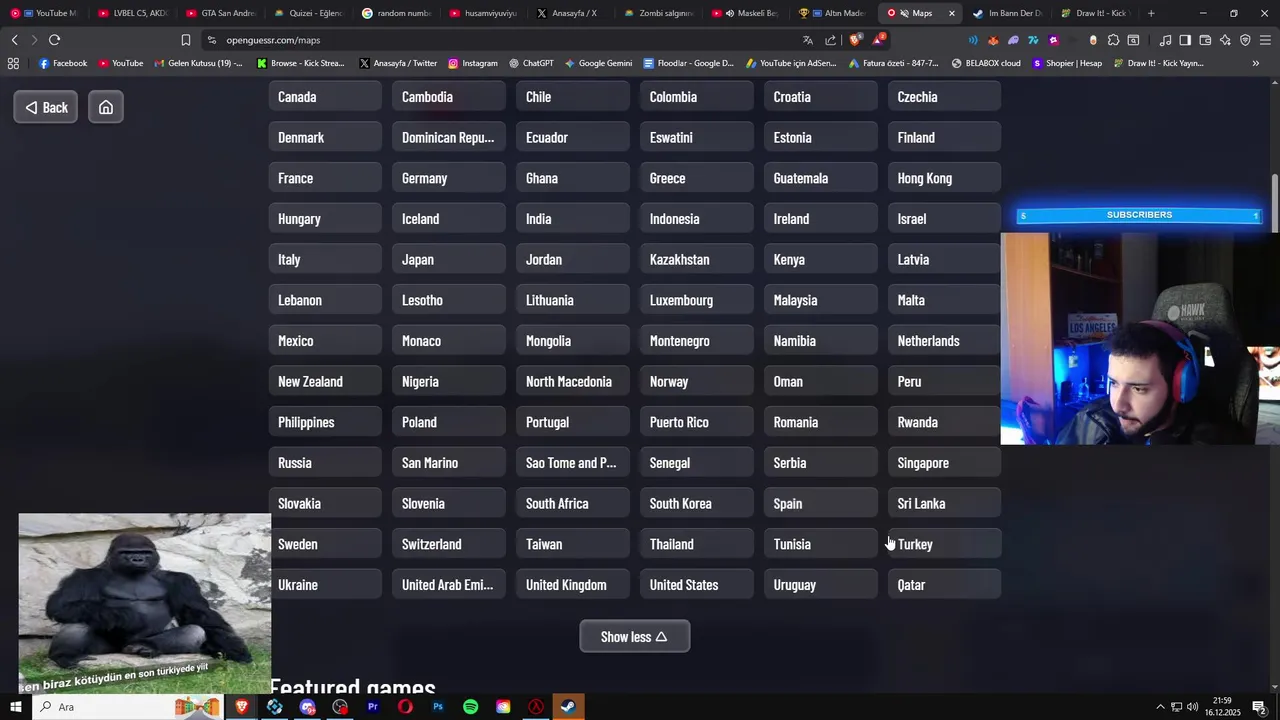Collapse the country list with Show less
This screenshot has width=1280, height=720.
point(634,637)
